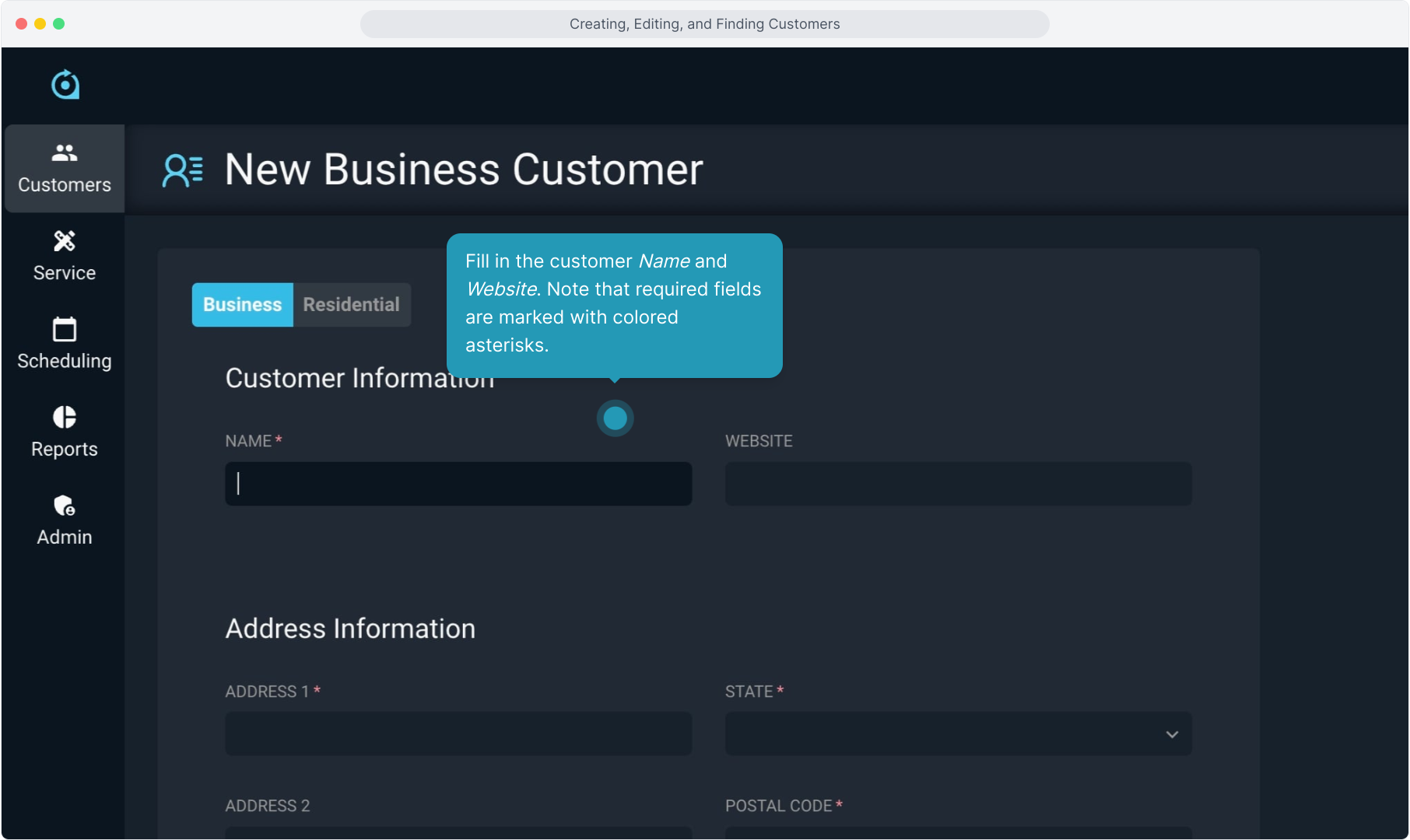Click the green maximize window button

pyautogui.click(x=59, y=24)
